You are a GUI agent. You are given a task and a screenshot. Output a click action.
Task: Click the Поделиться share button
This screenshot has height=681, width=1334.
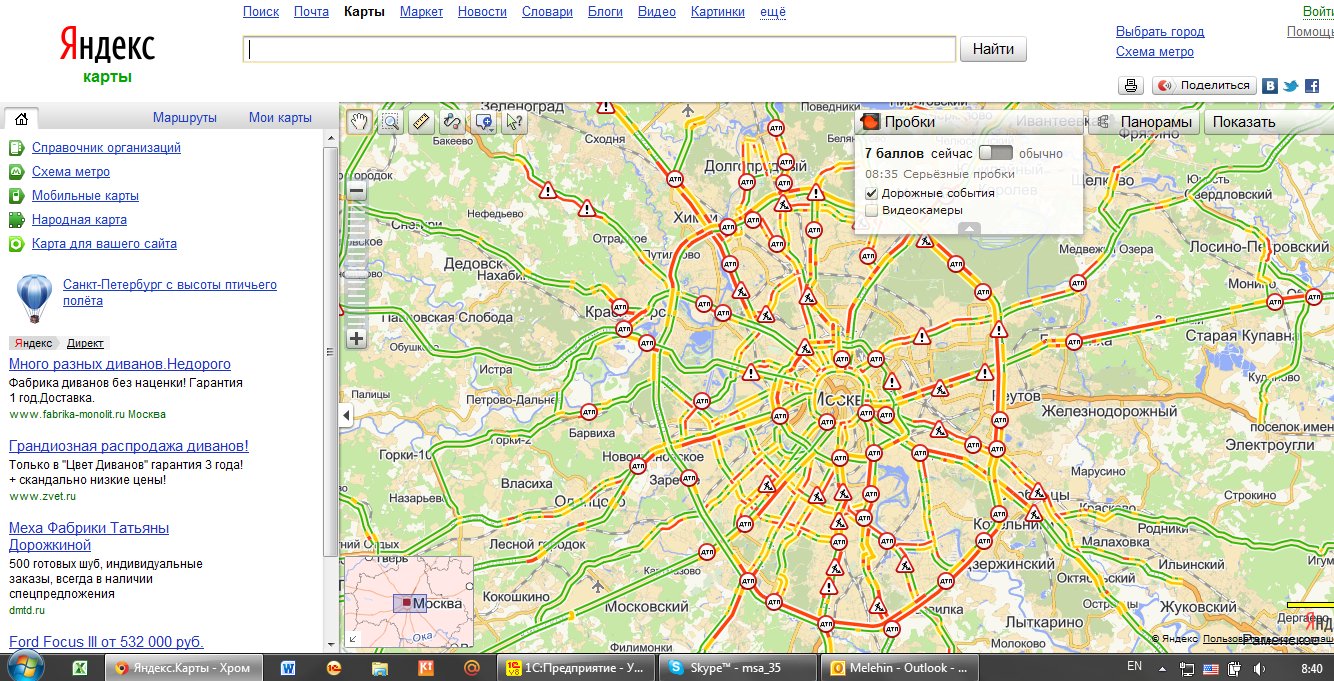[x=1204, y=86]
